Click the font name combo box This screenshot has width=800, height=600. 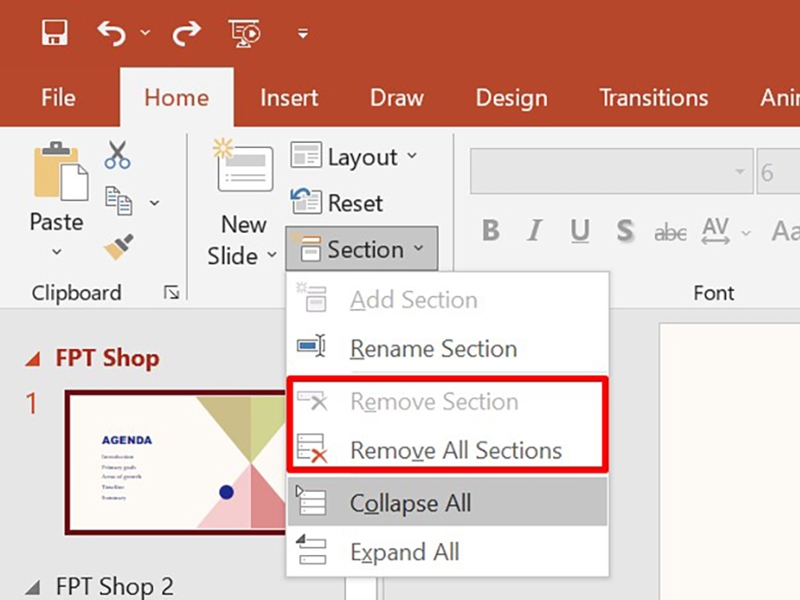point(611,171)
